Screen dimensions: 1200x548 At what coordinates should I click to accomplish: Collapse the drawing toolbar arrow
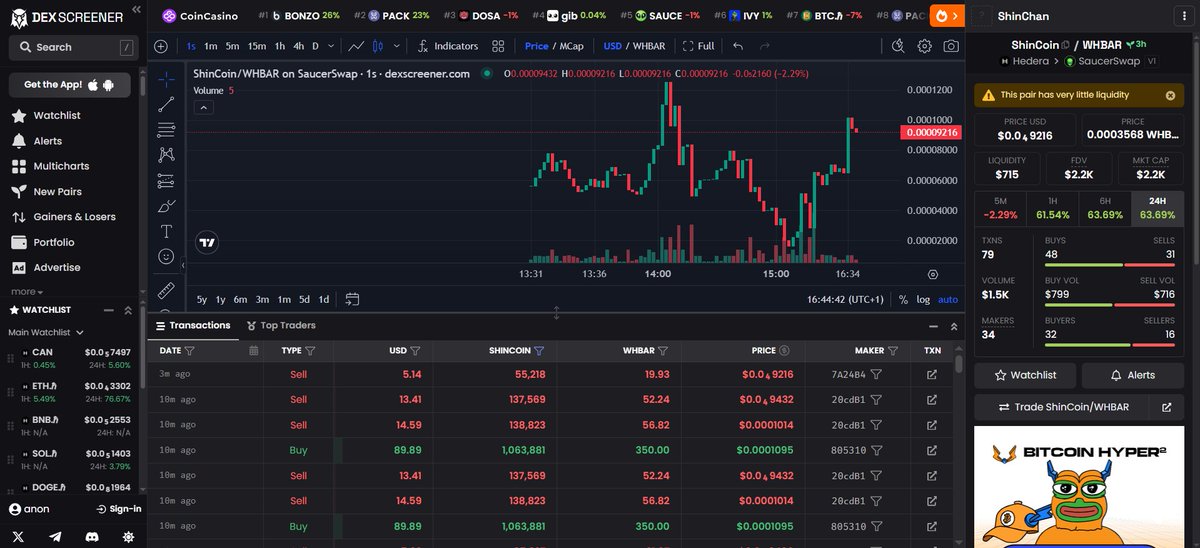point(182,266)
